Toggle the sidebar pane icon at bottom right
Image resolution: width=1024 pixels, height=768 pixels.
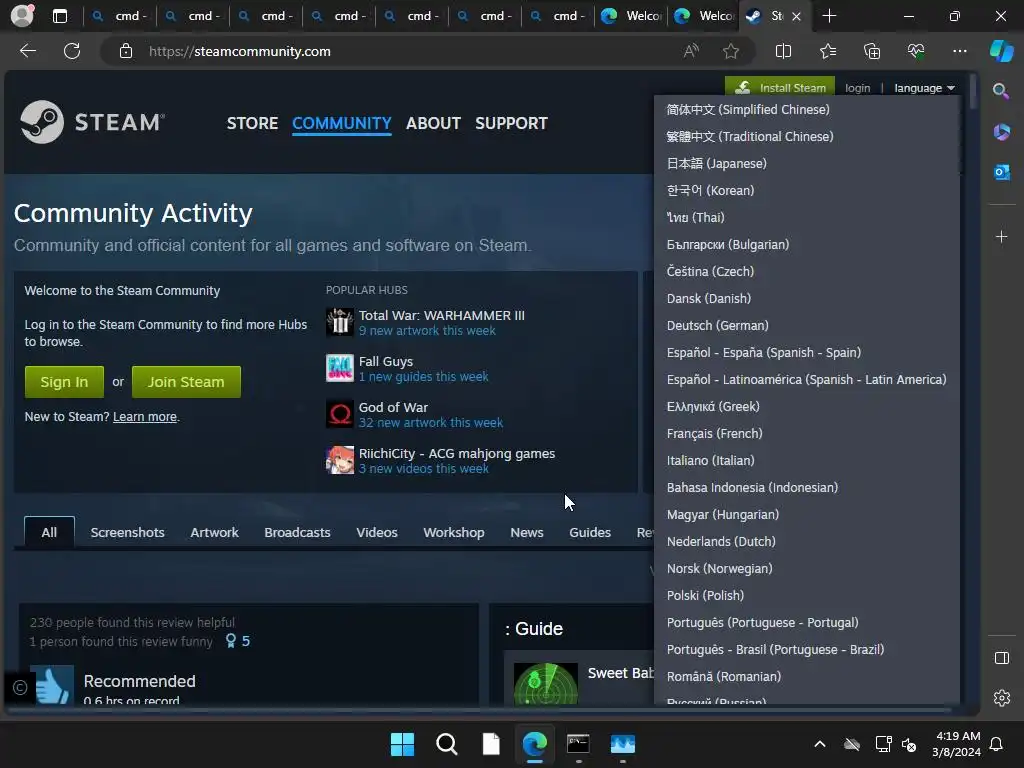coord(1001,658)
